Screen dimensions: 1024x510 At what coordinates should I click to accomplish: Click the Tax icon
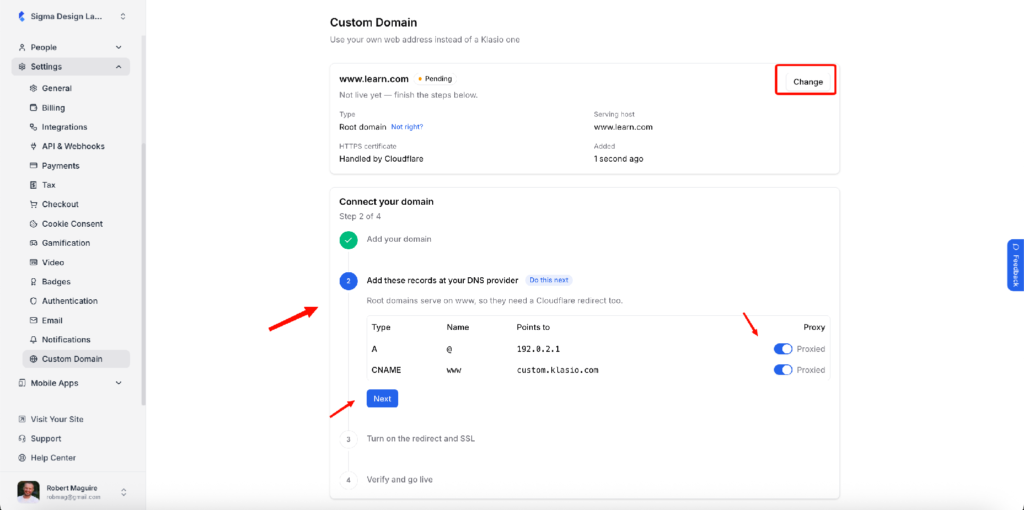coord(33,185)
